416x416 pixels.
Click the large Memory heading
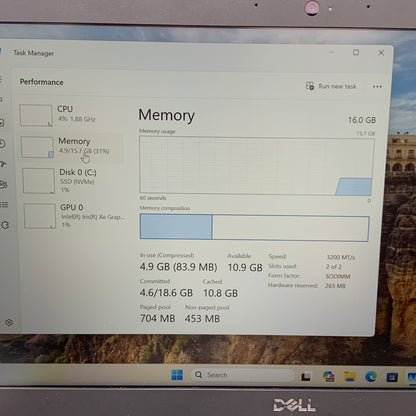tap(166, 115)
